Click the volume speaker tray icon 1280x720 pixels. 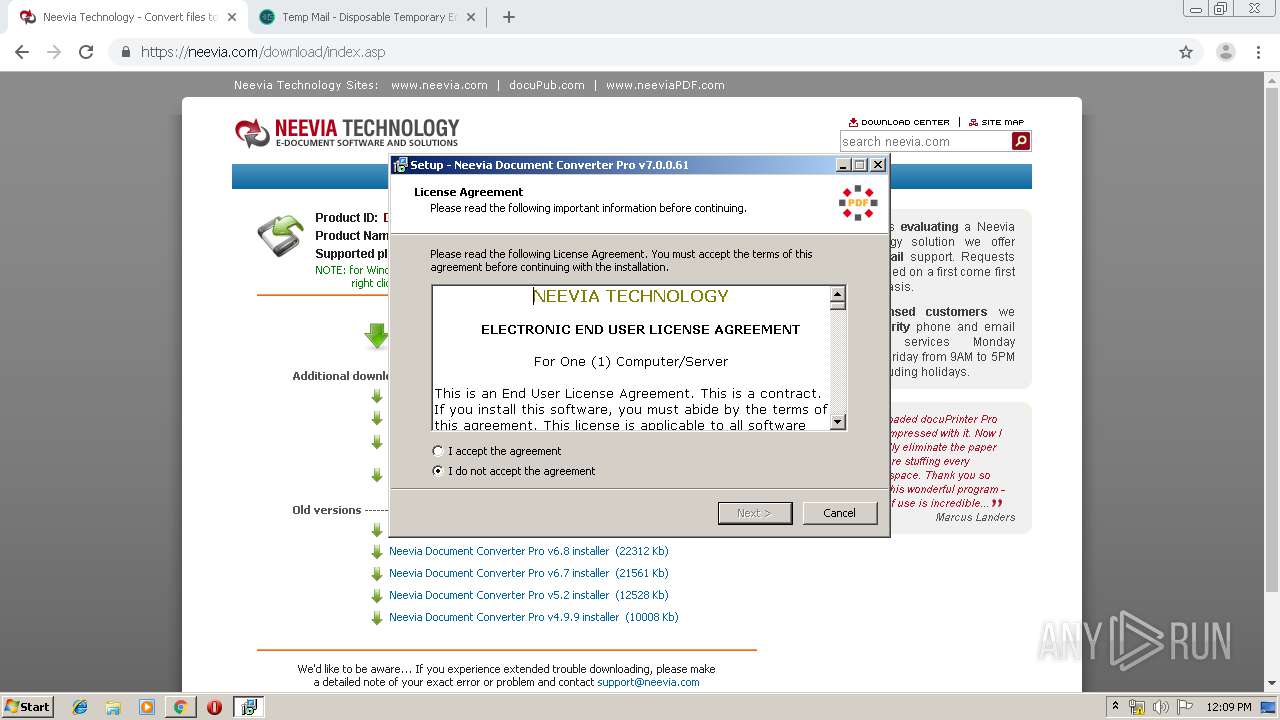pos(1160,707)
